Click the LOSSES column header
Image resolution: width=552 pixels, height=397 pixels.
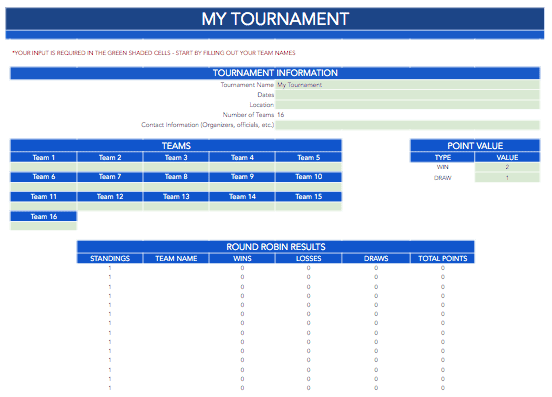click(309, 258)
